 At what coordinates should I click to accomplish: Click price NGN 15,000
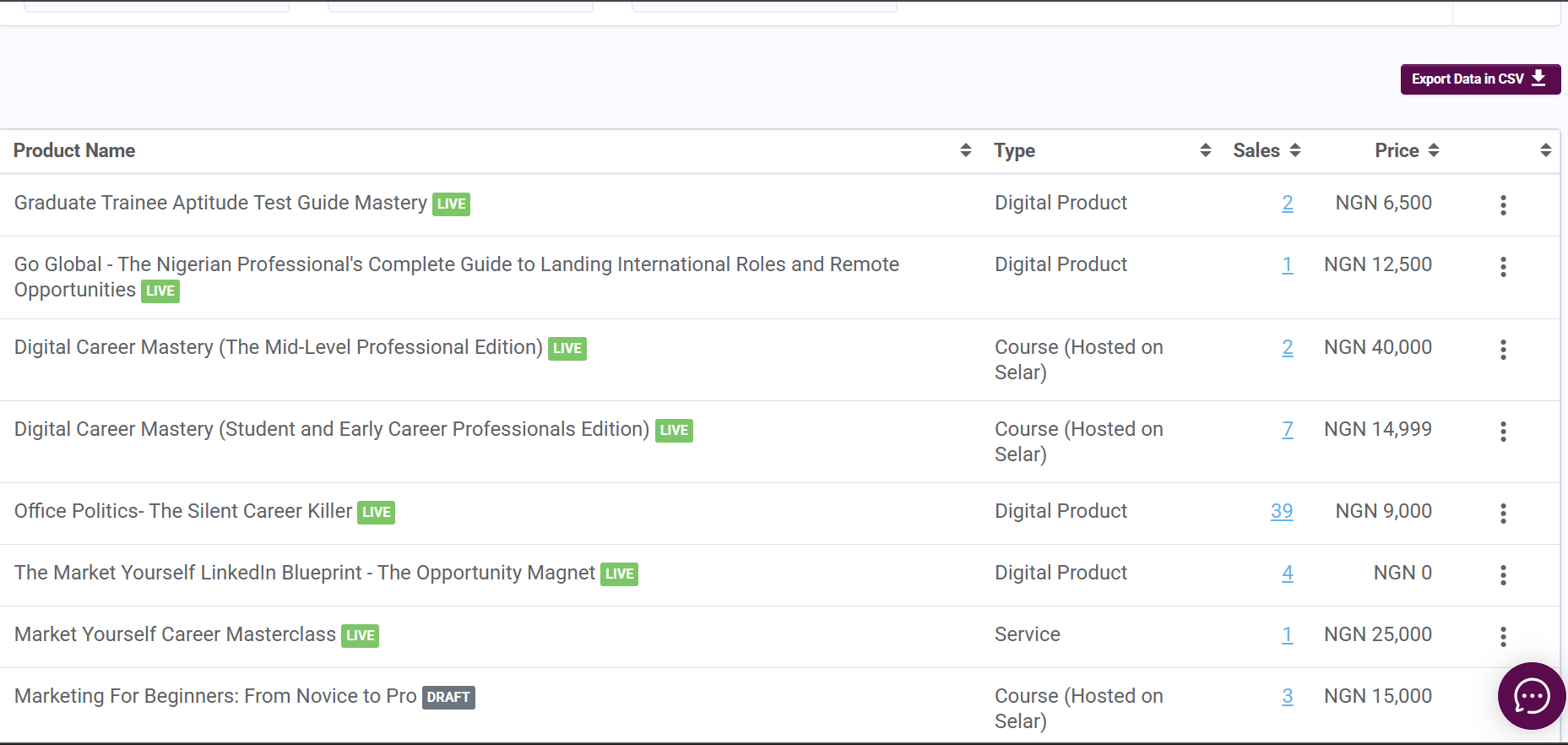point(1378,696)
